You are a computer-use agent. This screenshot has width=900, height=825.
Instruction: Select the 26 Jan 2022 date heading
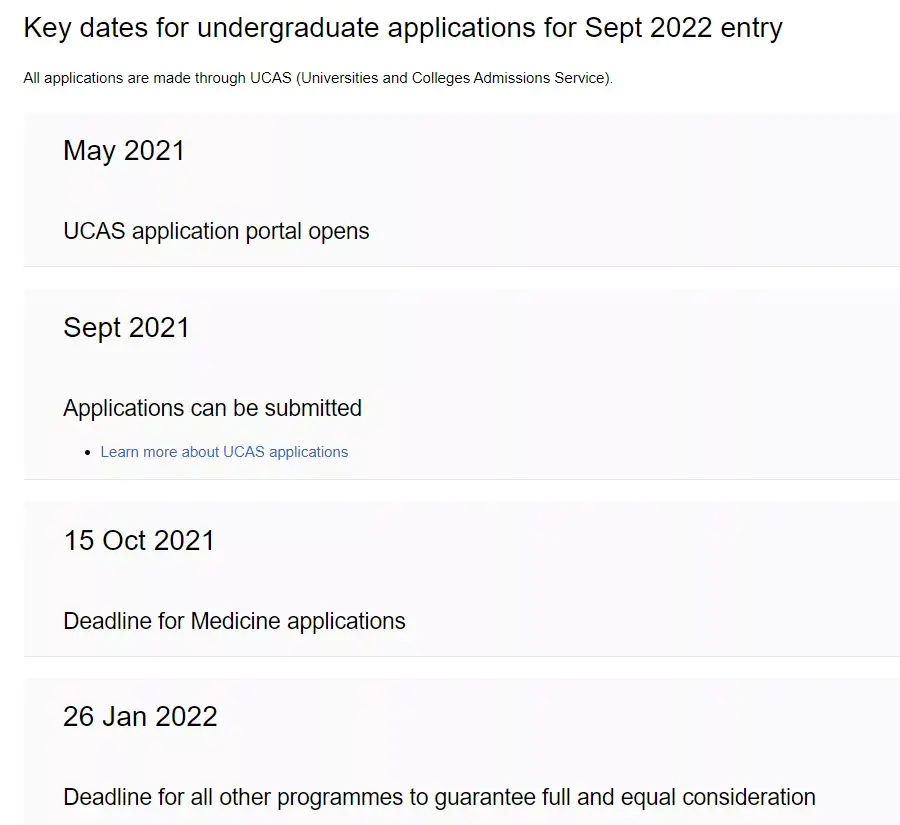140,716
